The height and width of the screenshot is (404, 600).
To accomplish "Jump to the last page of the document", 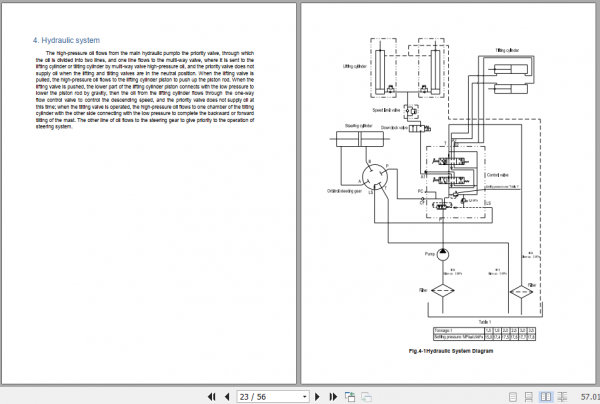I will pos(333,397).
